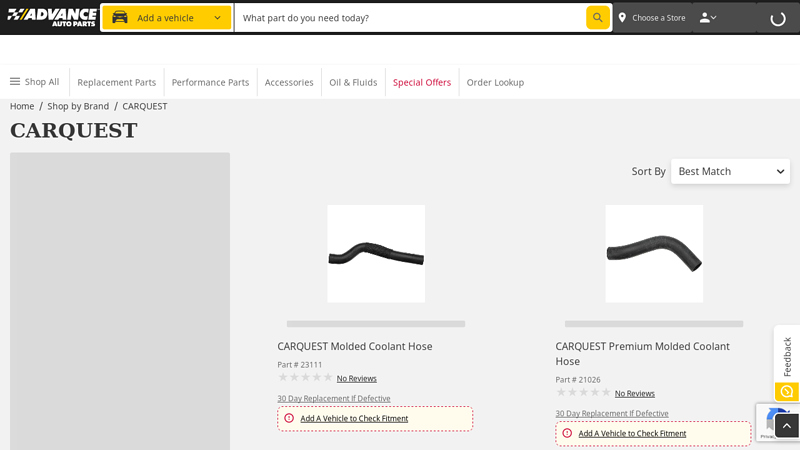Open CARQUEST Premium Molded Coolant Hose title

point(642,354)
